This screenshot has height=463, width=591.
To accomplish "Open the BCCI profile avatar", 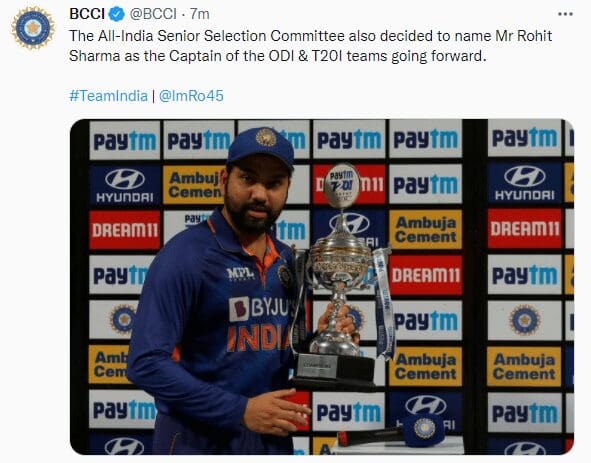I will pyautogui.click(x=33, y=28).
